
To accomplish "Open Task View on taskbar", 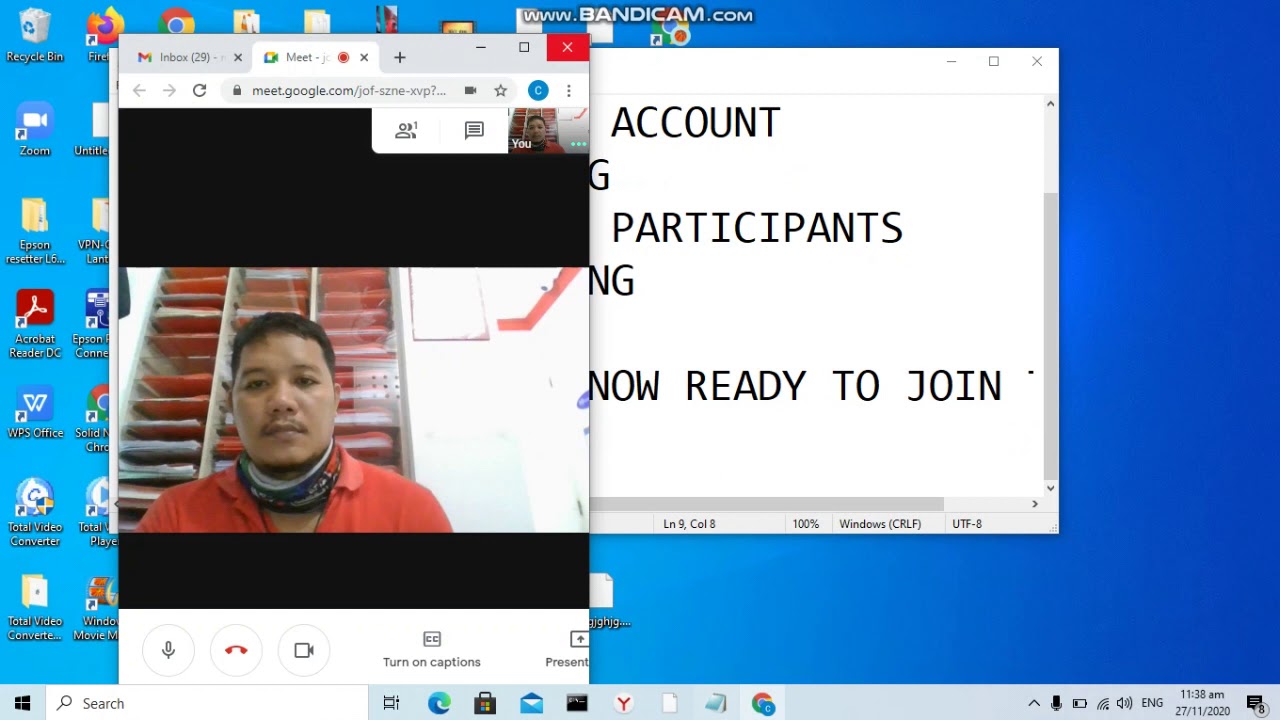I will (x=391, y=703).
